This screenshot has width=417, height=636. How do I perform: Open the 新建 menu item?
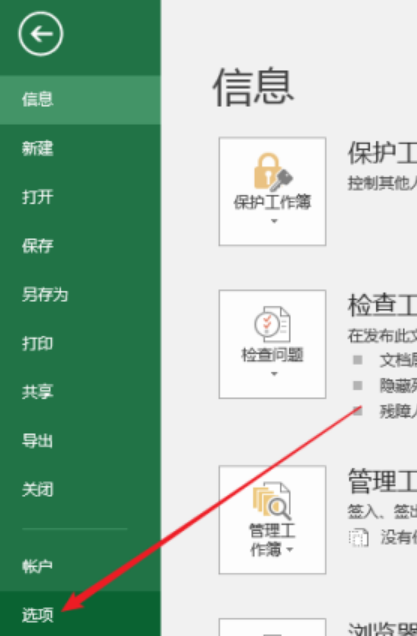[80, 148]
